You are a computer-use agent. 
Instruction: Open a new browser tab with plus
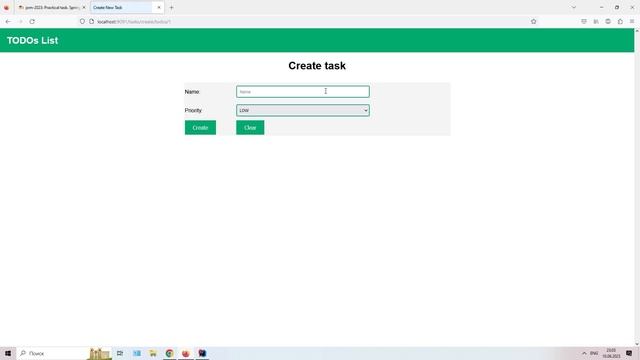[x=171, y=7]
